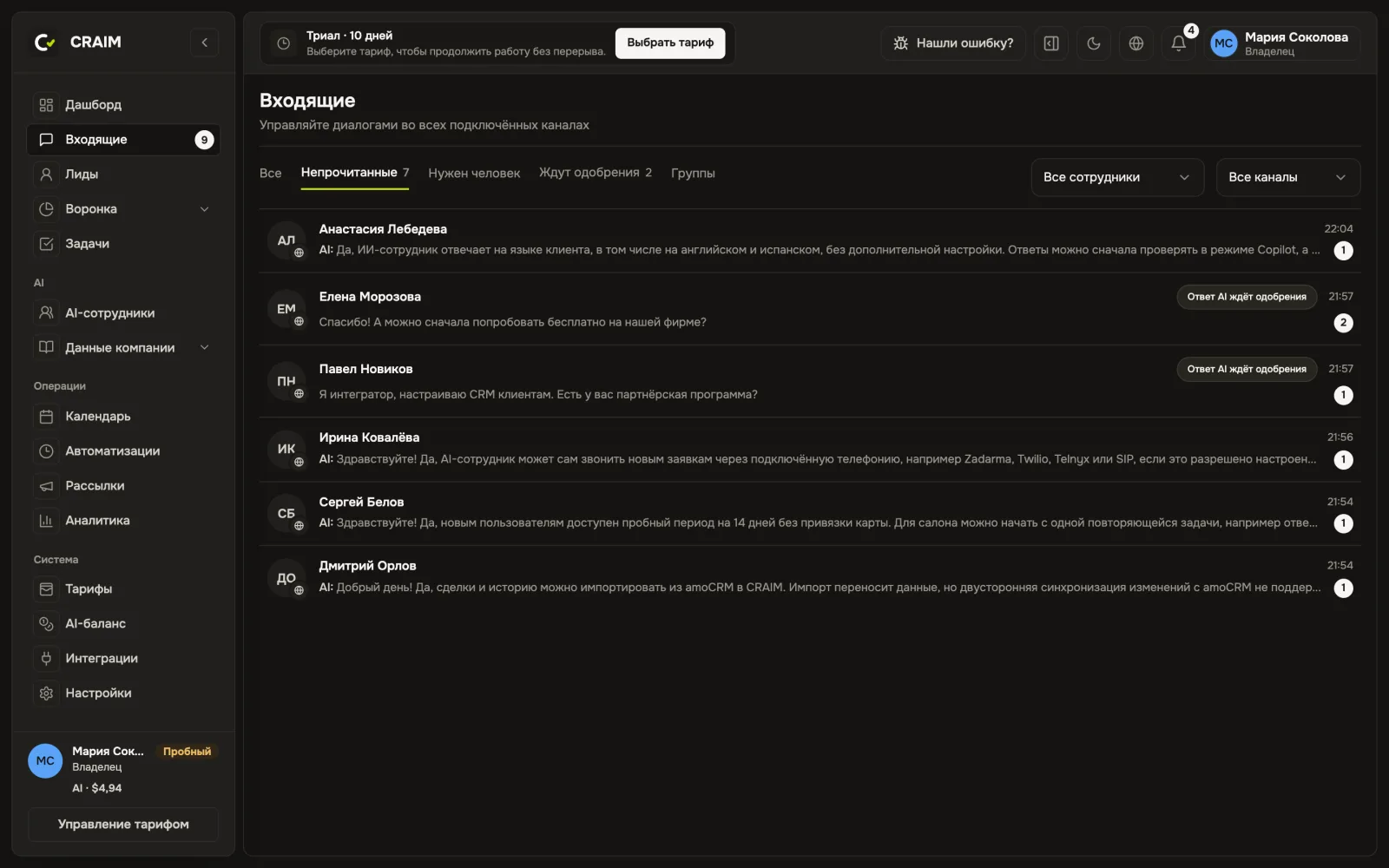The image size is (1389, 868).
Task: Click Нашли ошибку? button
Action: pos(953,43)
